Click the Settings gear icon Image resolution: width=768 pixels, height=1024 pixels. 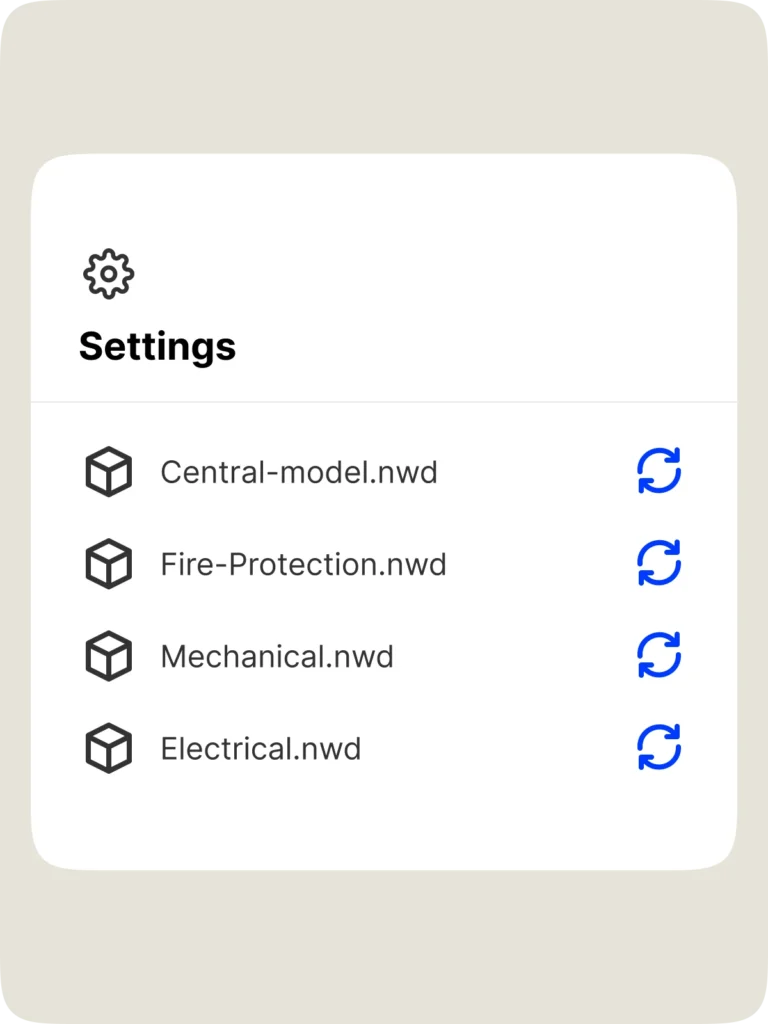coord(108,274)
